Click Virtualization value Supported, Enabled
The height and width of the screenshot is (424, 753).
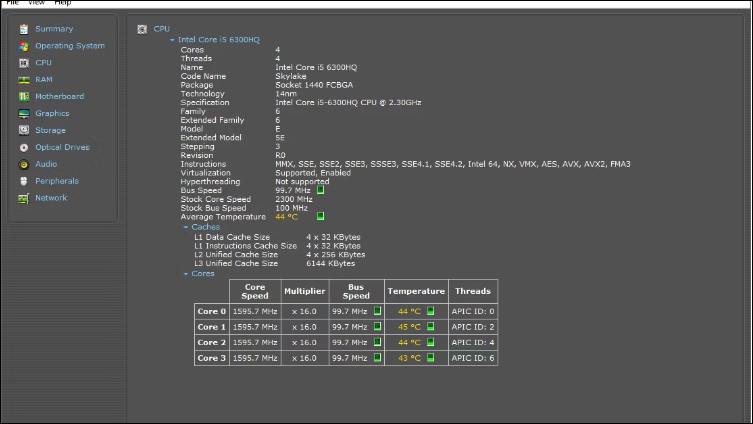[x=313, y=172]
